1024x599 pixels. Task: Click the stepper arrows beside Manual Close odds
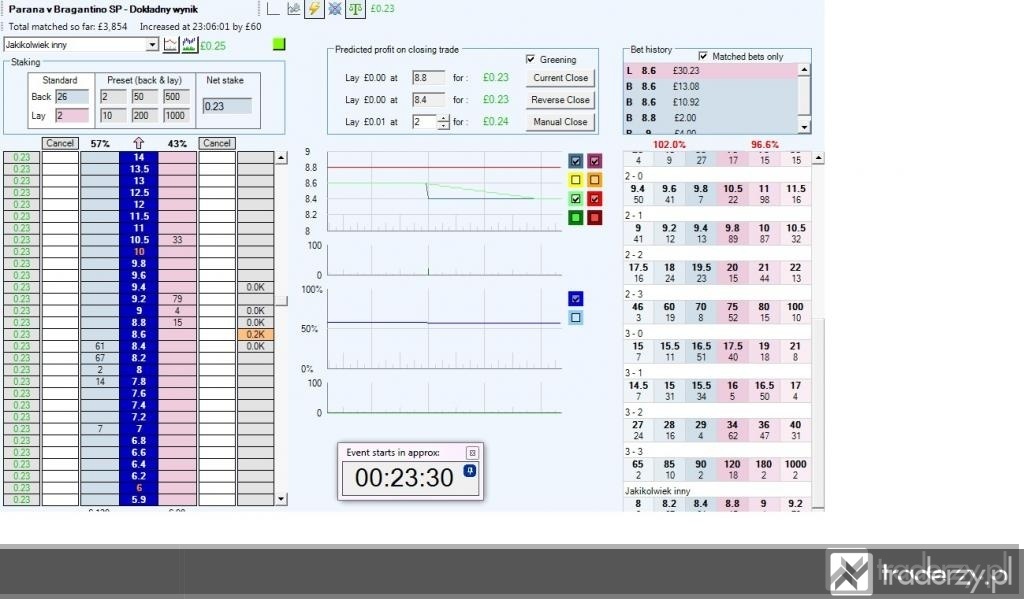click(x=443, y=121)
